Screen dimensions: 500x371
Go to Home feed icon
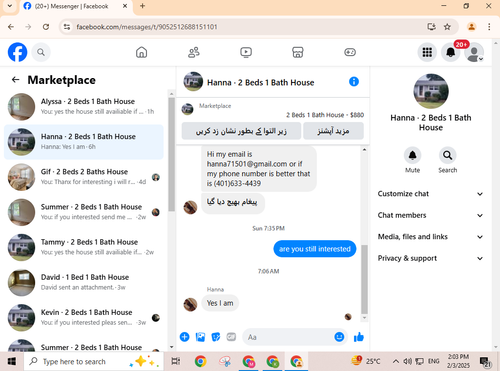pyautogui.click(x=141, y=52)
